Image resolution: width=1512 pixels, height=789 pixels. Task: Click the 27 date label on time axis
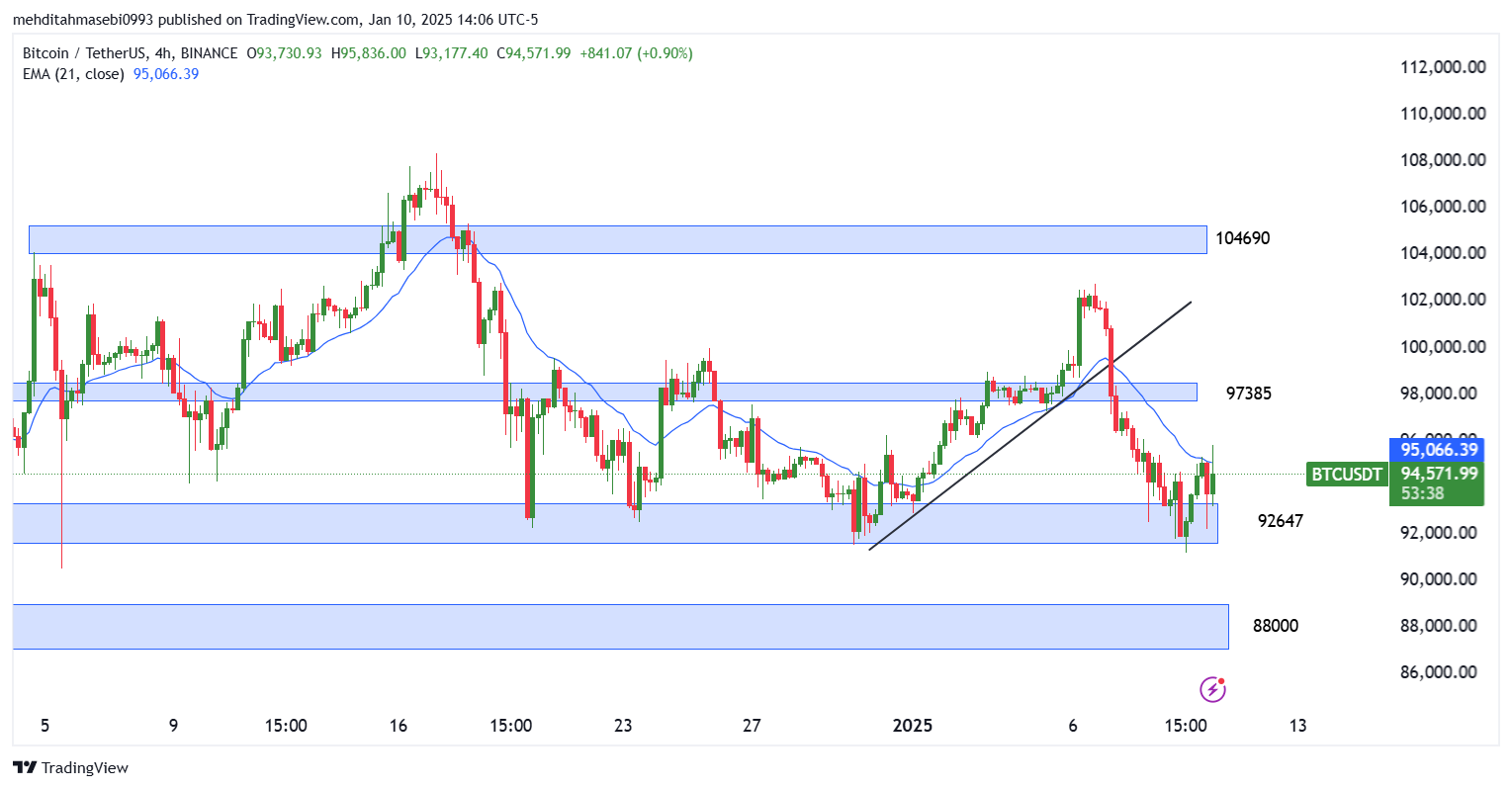[753, 726]
